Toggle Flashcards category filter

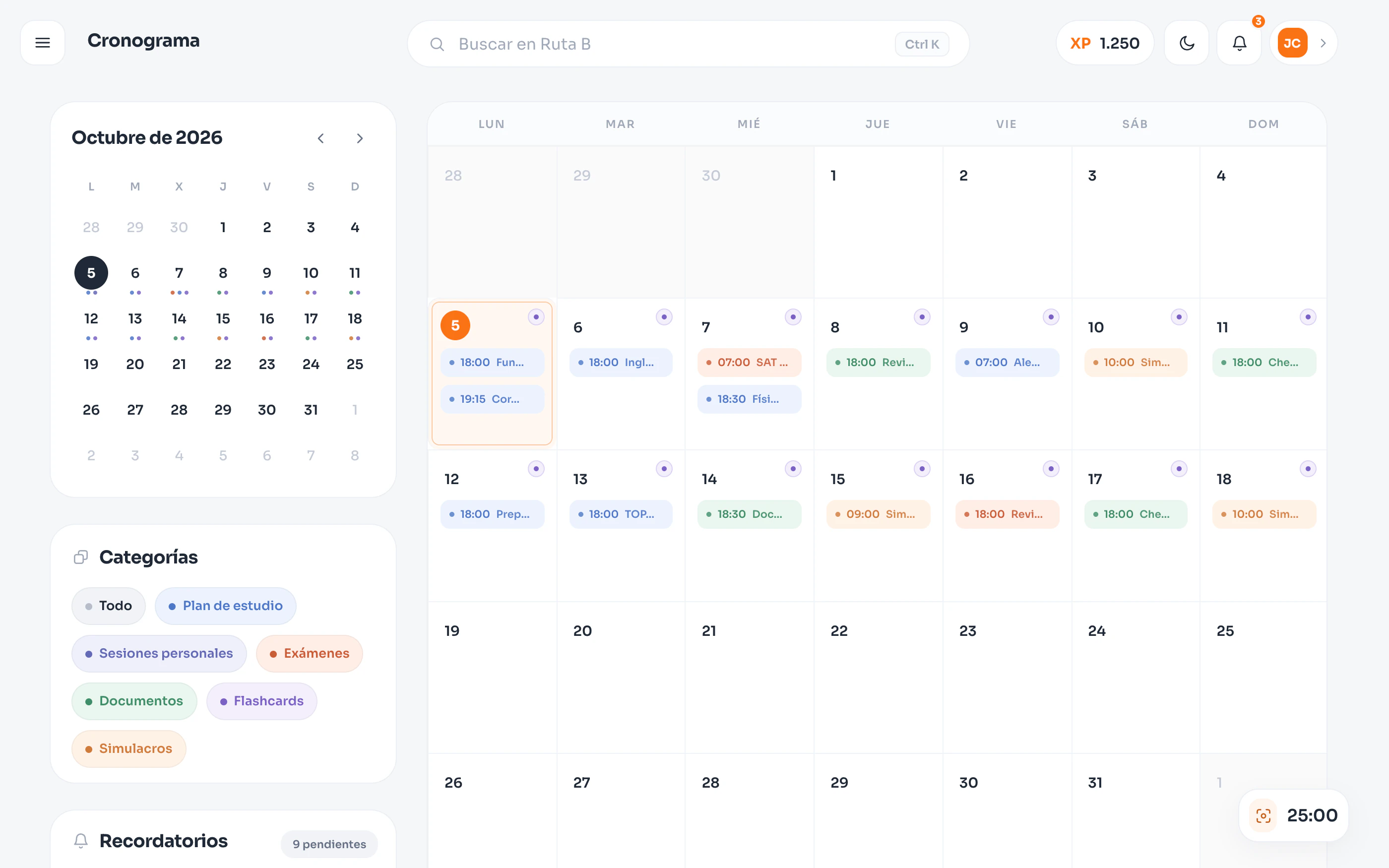click(262, 701)
